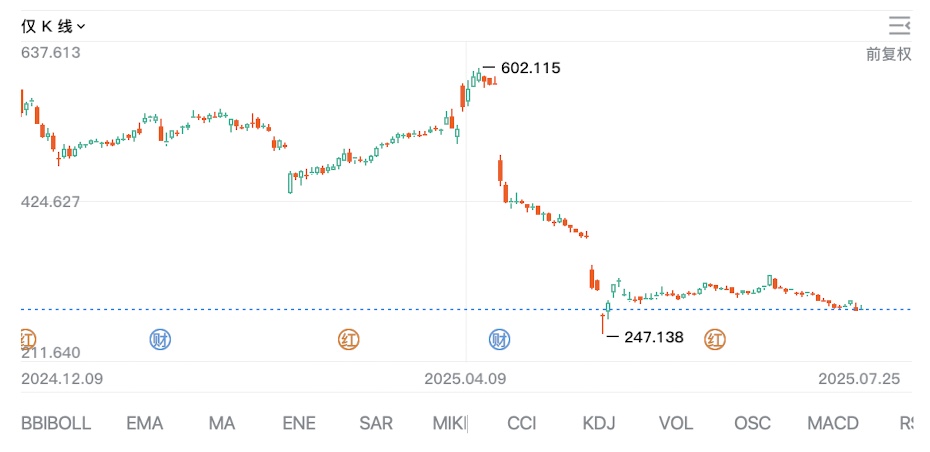Image resolution: width=930 pixels, height=452 pixels.
Task: Switch to the EMA indicator
Action: (145, 423)
